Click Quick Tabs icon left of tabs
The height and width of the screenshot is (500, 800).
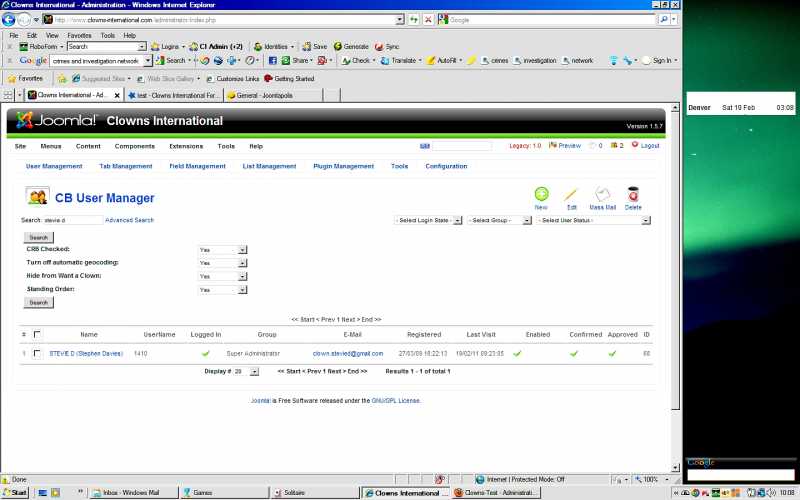point(8,95)
